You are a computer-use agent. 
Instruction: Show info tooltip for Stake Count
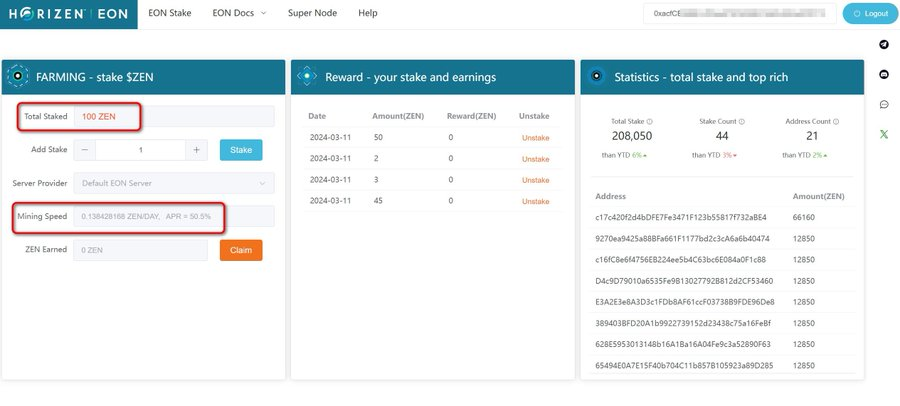coord(742,122)
